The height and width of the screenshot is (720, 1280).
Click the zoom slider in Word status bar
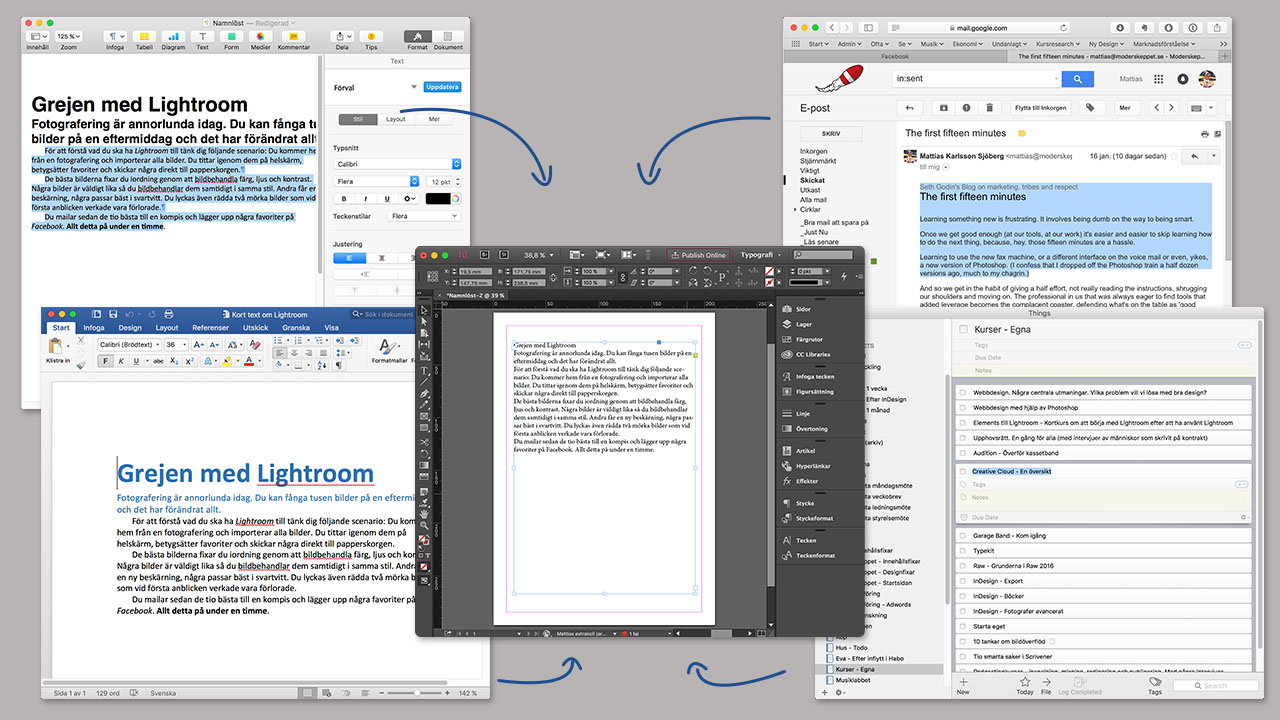(416, 692)
